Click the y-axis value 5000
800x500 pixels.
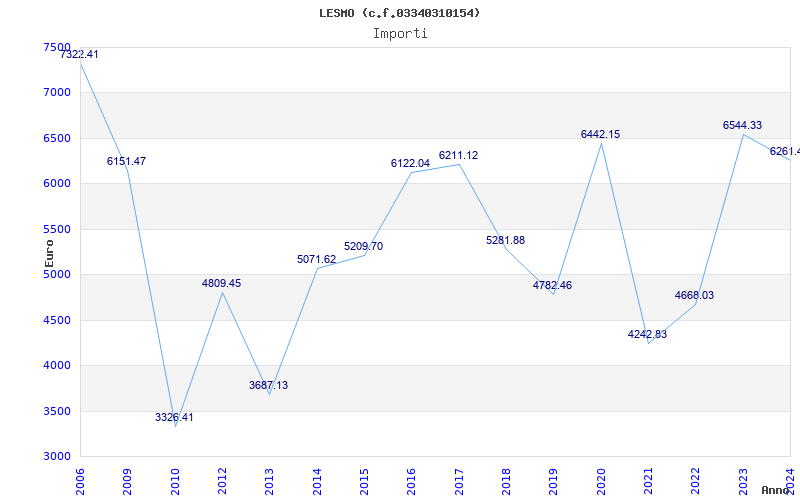point(57,274)
